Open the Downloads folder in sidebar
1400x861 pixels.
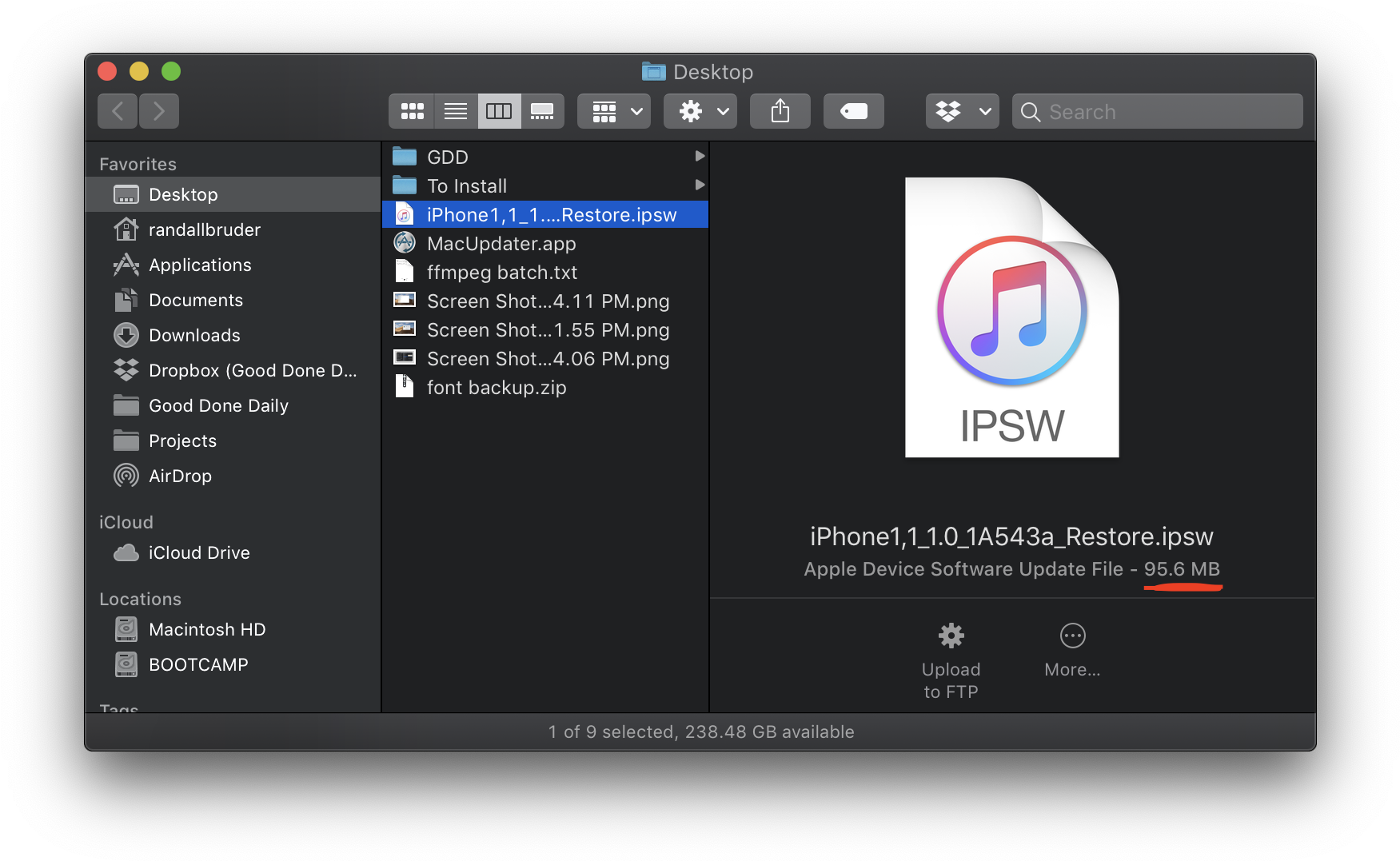click(x=194, y=335)
